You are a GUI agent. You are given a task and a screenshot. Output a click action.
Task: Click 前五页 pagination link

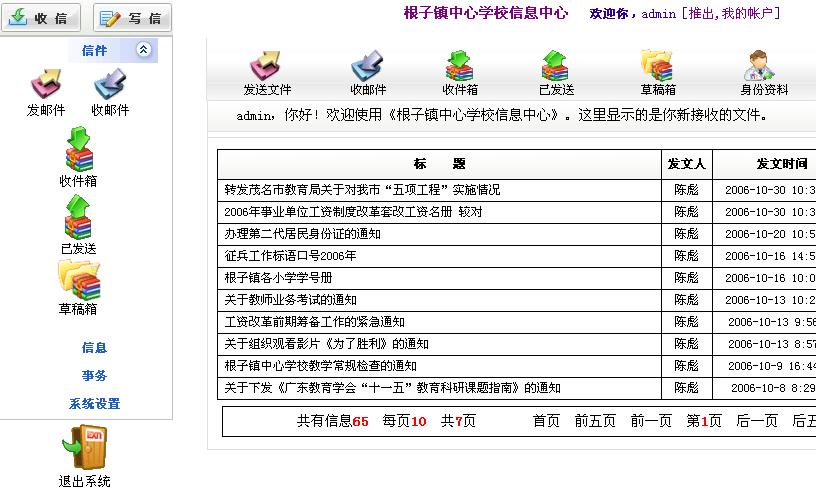(595, 421)
